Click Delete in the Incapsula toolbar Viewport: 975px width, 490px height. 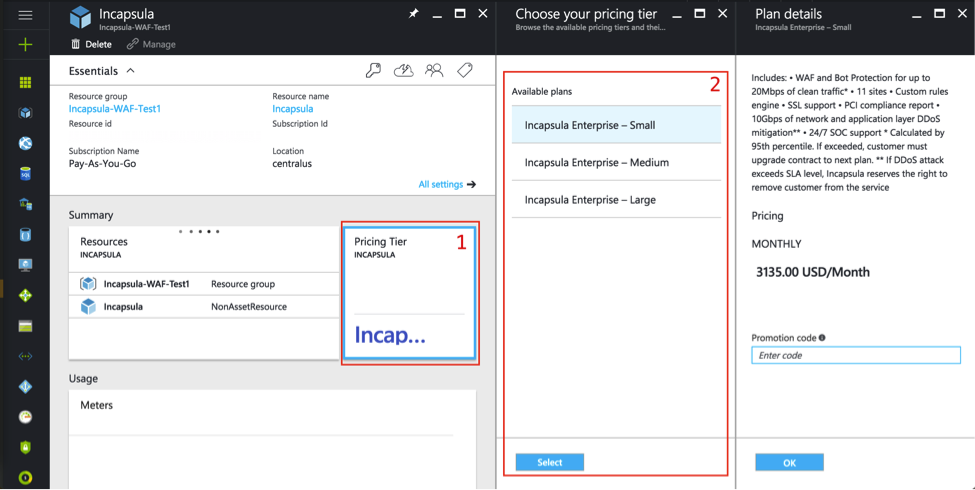91,44
